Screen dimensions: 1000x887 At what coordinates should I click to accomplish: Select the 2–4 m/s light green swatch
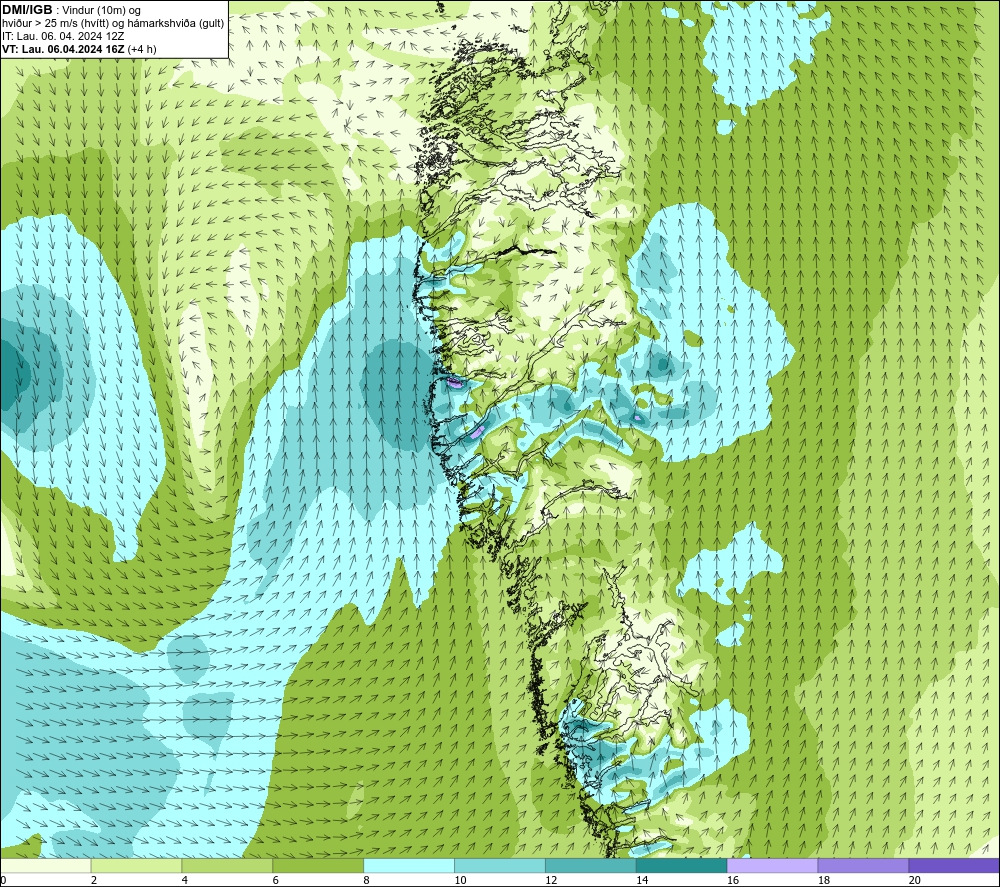tap(136, 865)
